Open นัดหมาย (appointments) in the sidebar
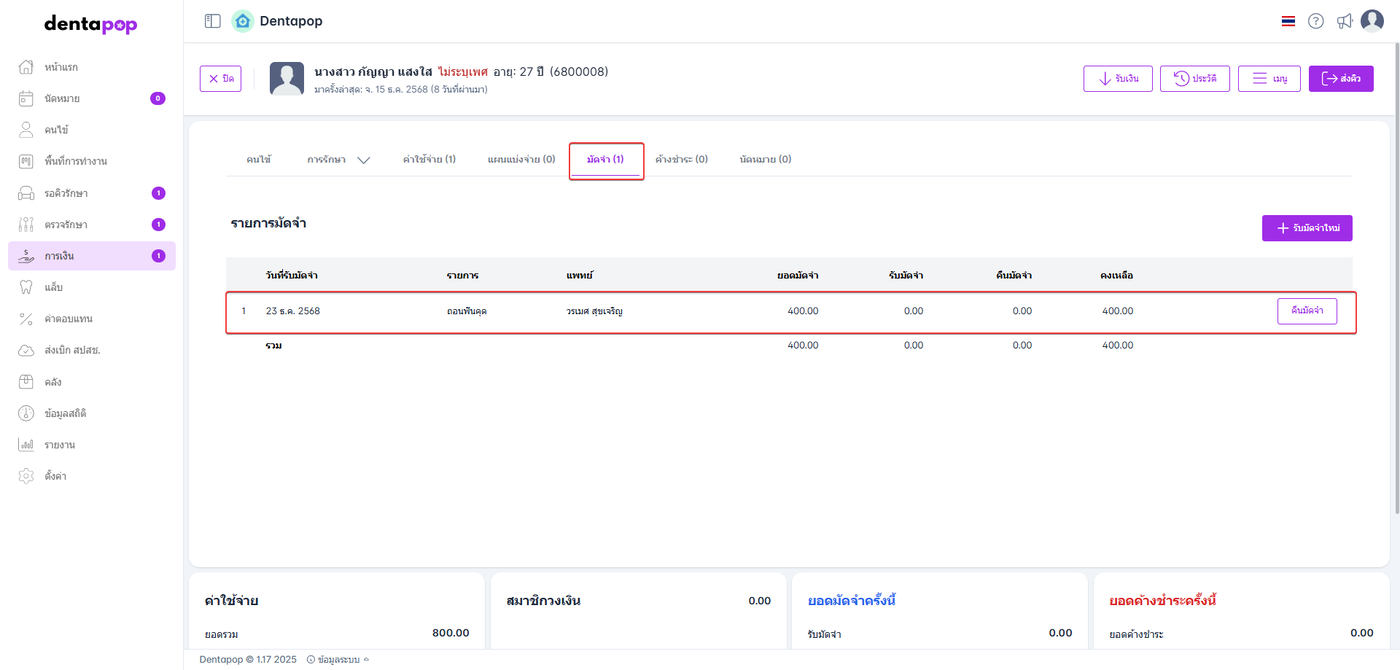Viewport: 1400px width, 670px height. [x=62, y=99]
